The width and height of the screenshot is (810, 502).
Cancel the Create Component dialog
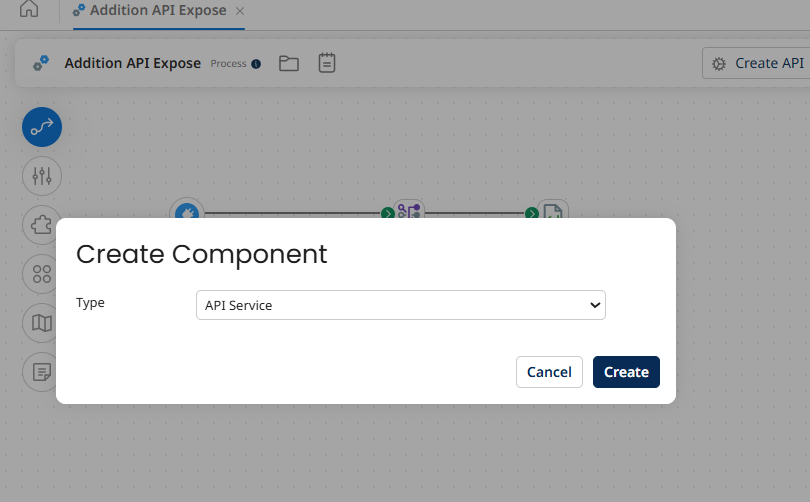(549, 372)
